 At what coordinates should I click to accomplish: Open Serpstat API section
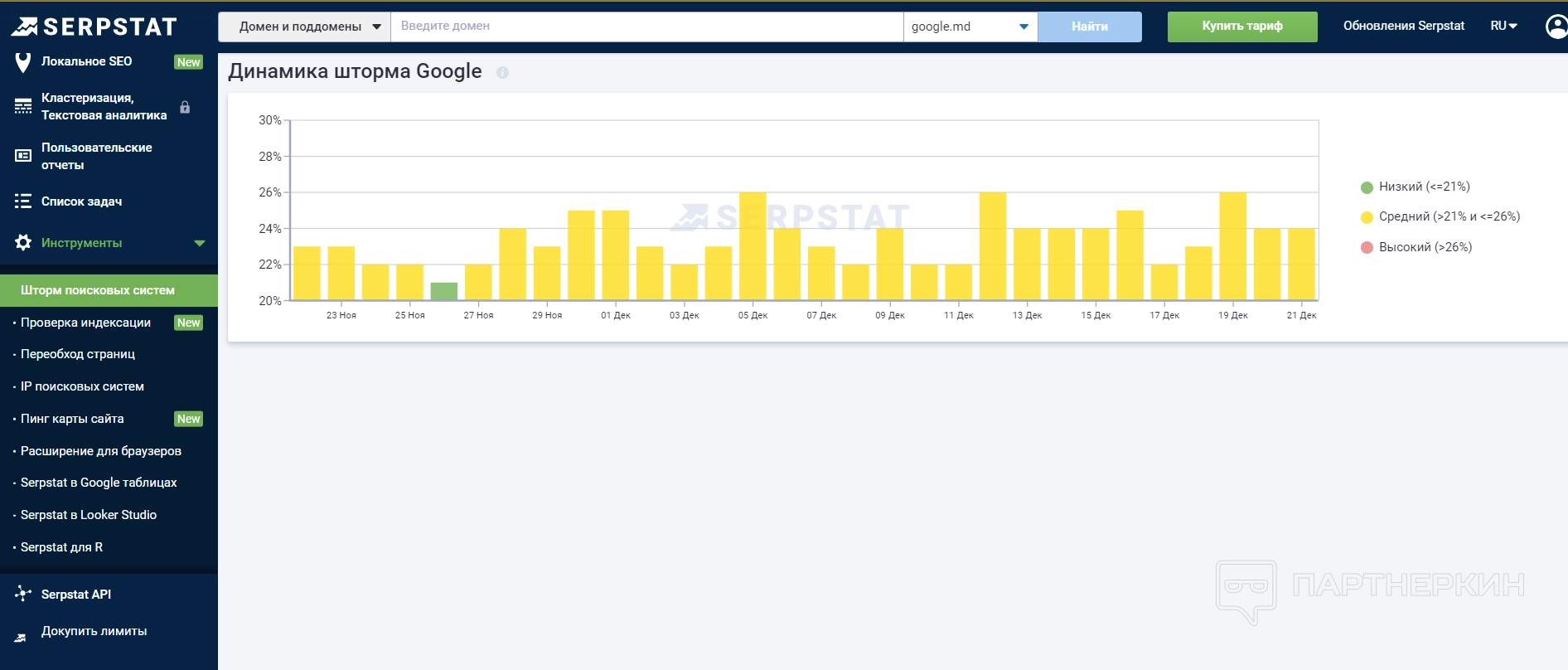pos(76,595)
